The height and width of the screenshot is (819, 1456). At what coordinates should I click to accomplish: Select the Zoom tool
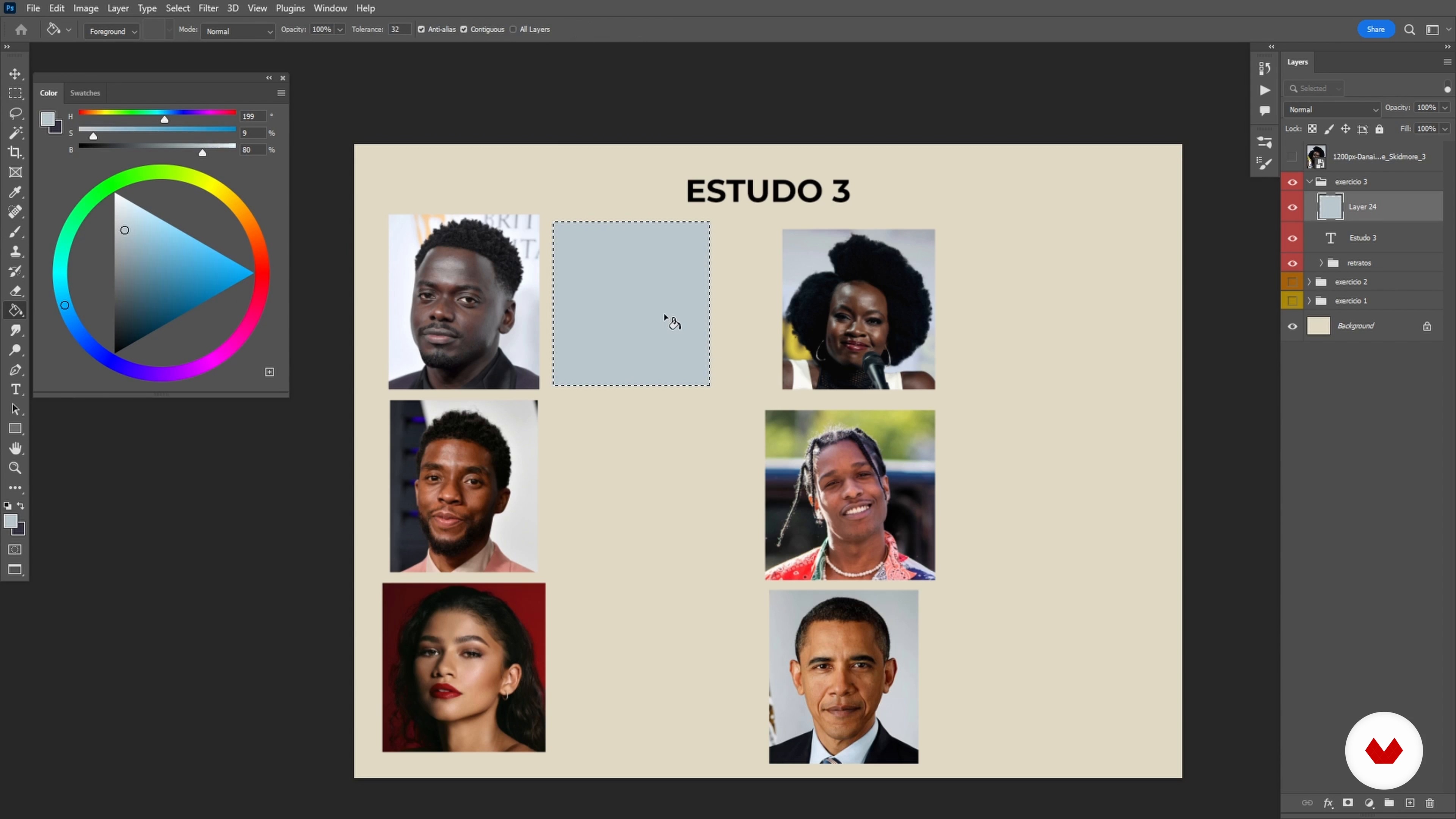click(x=15, y=468)
